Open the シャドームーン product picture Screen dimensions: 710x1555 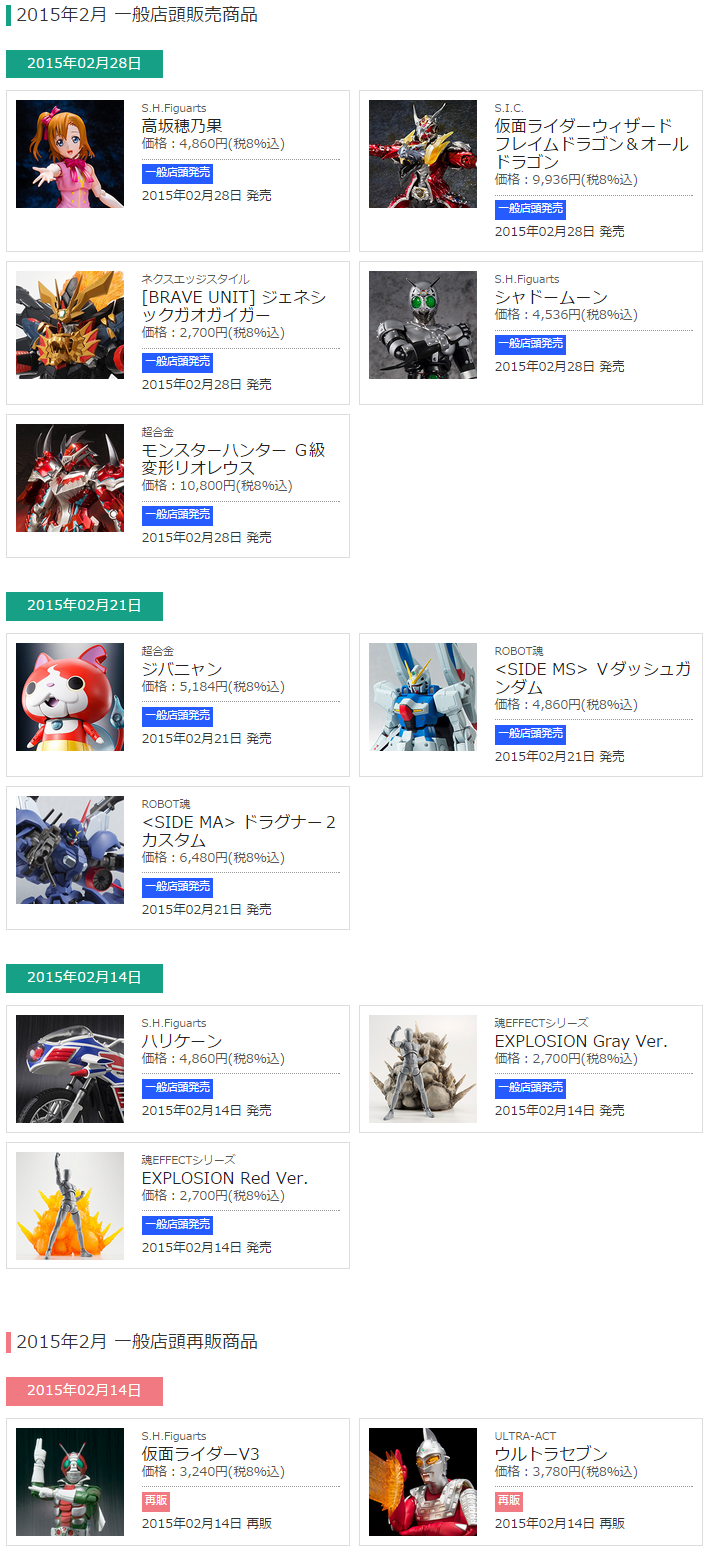[423, 325]
